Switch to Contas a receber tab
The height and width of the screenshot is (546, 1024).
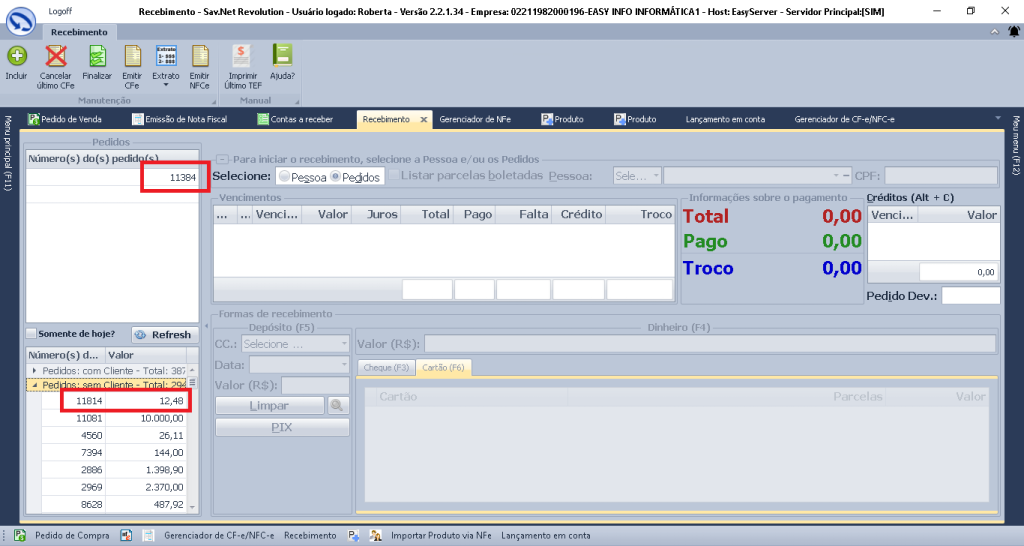(295, 119)
